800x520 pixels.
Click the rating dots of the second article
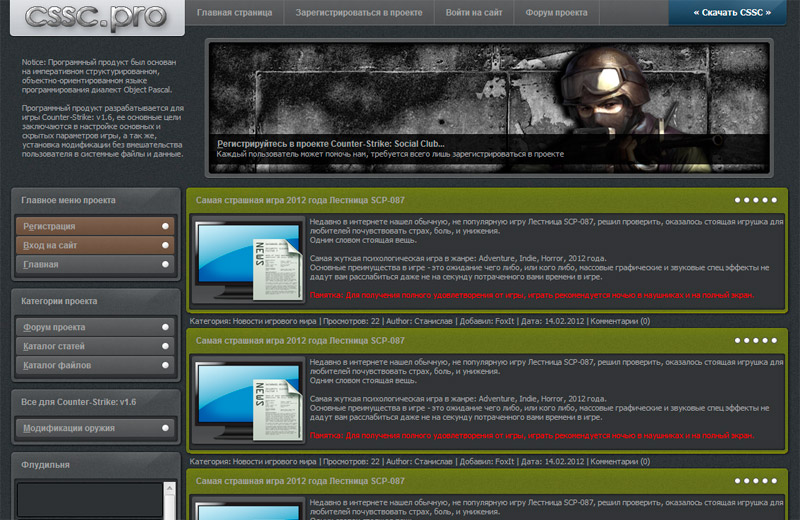point(756,340)
